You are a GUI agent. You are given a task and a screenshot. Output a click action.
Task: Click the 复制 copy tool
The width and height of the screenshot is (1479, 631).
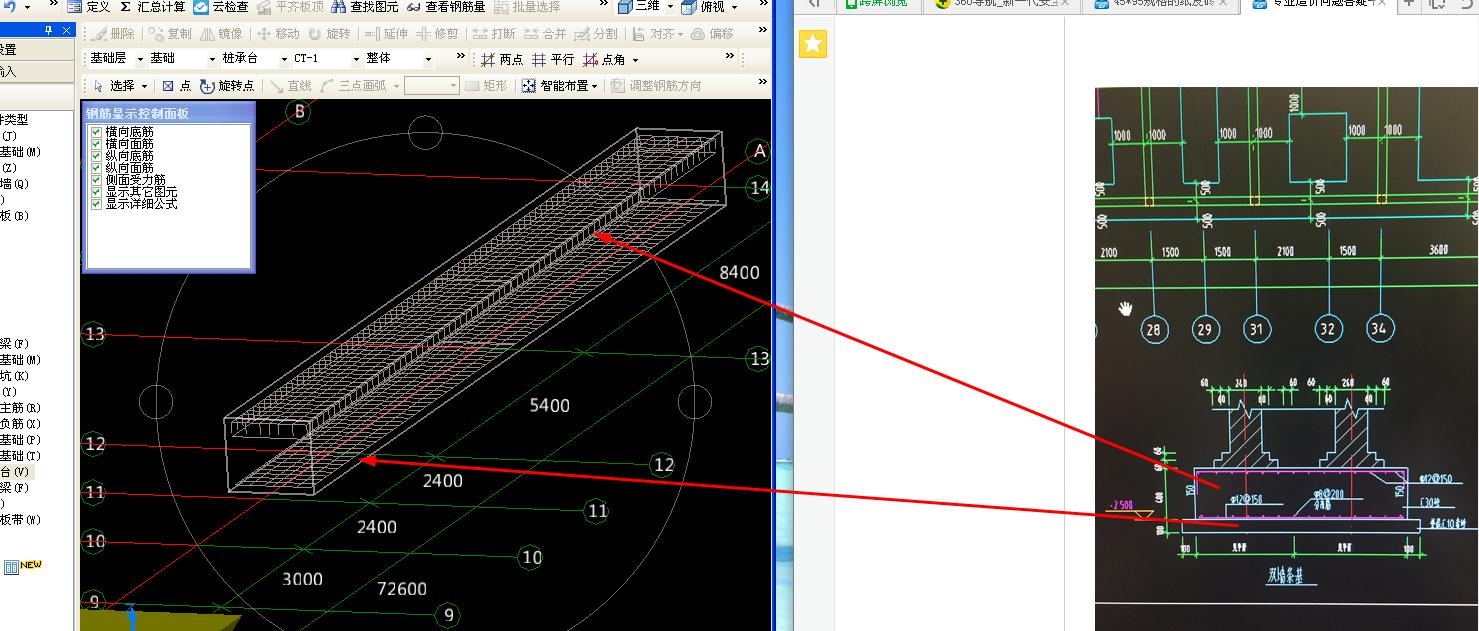169,34
